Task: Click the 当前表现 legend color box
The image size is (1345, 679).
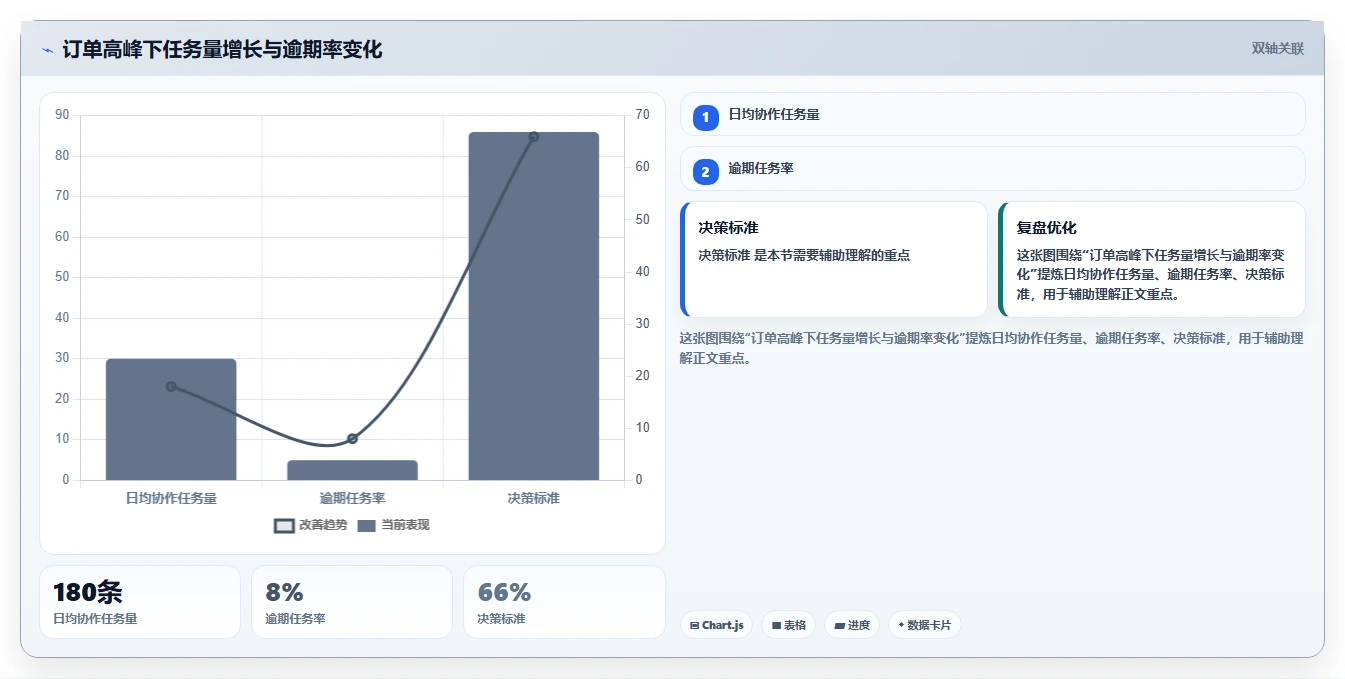Action: [x=366, y=526]
